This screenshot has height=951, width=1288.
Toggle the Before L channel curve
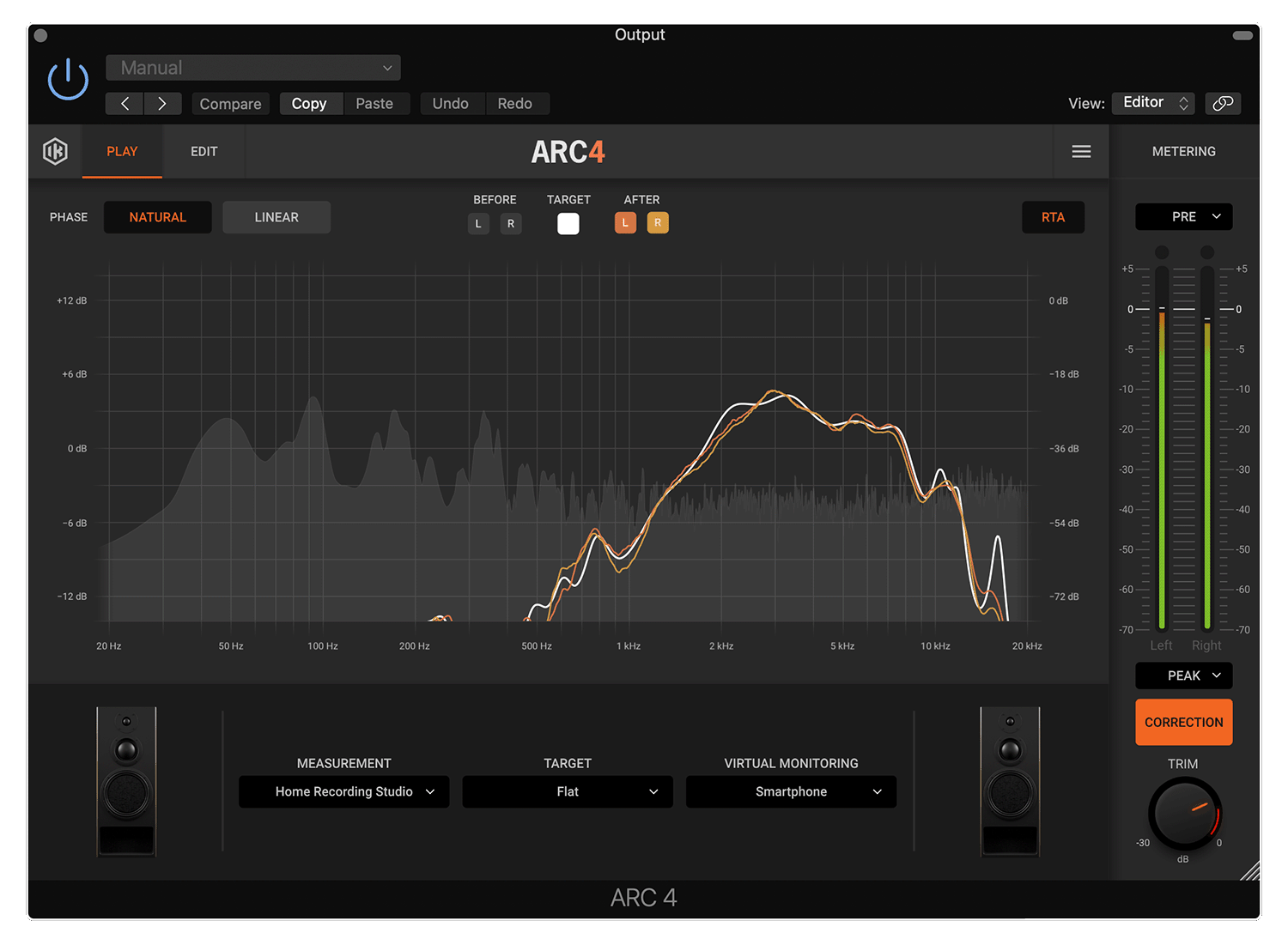tap(478, 224)
